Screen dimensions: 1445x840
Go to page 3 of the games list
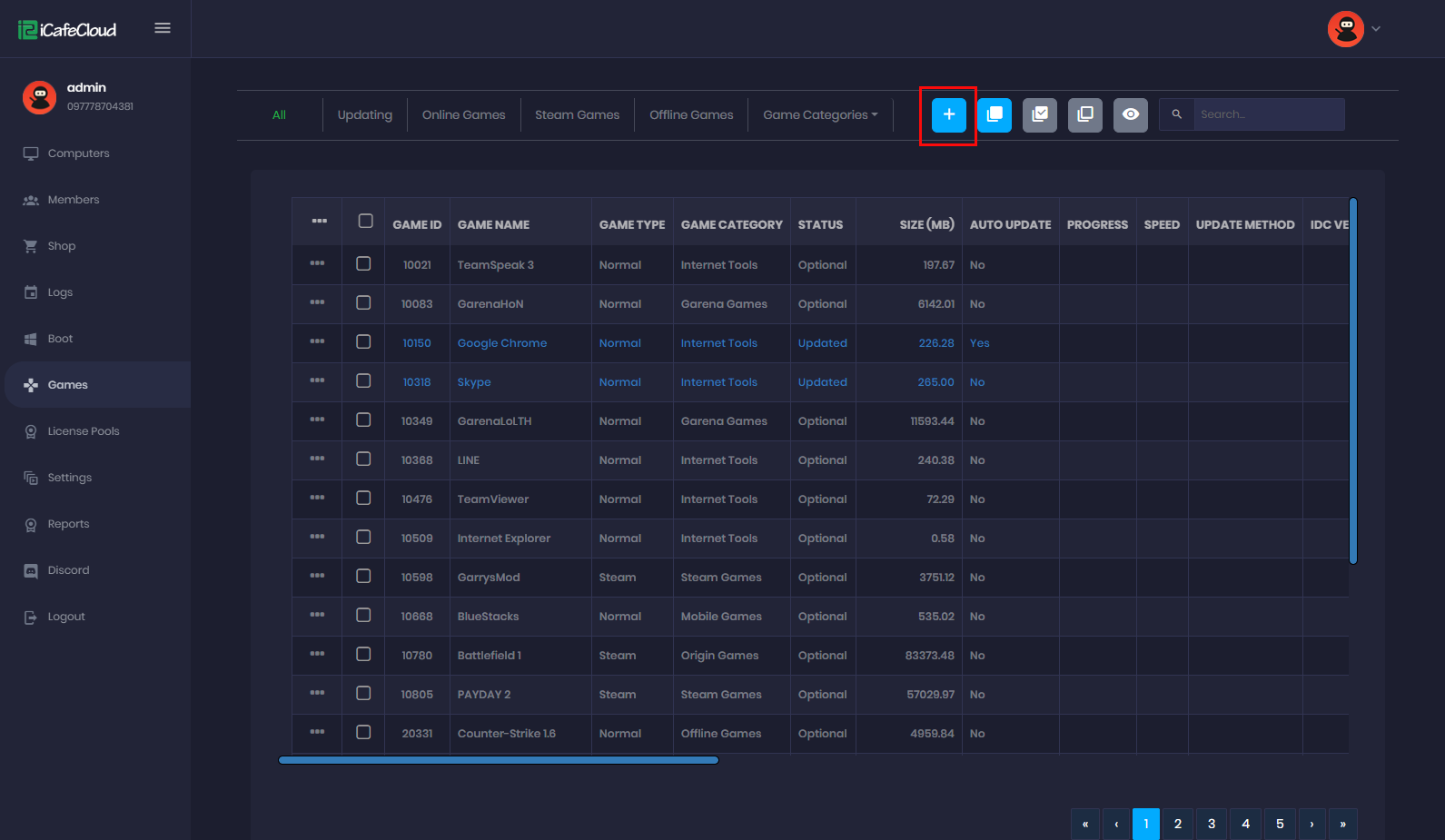pyautogui.click(x=1211, y=824)
